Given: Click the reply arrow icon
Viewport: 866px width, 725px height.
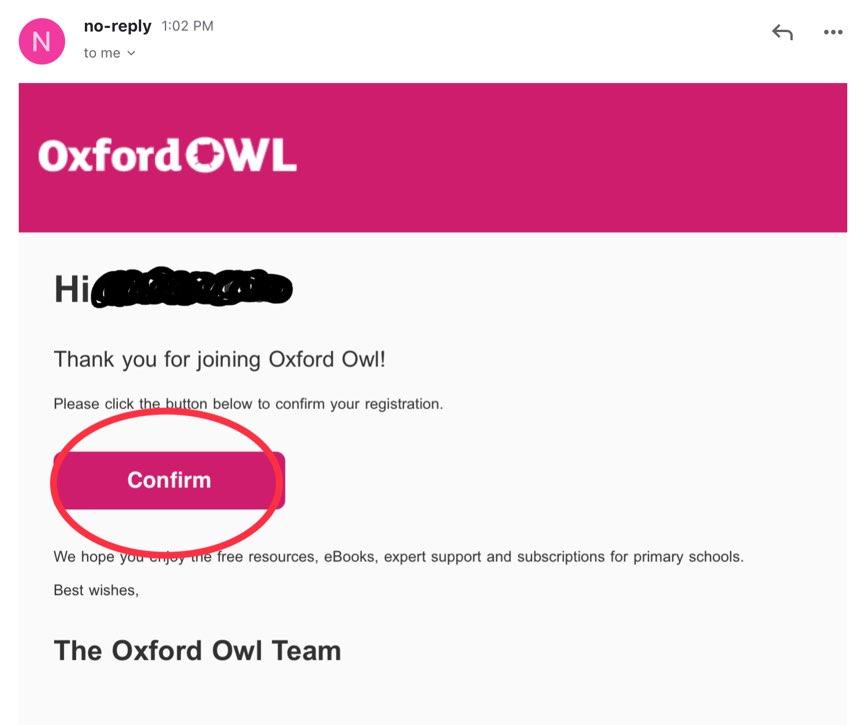Looking at the screenshot, I should pyautogui.click(x=783, y=33).
